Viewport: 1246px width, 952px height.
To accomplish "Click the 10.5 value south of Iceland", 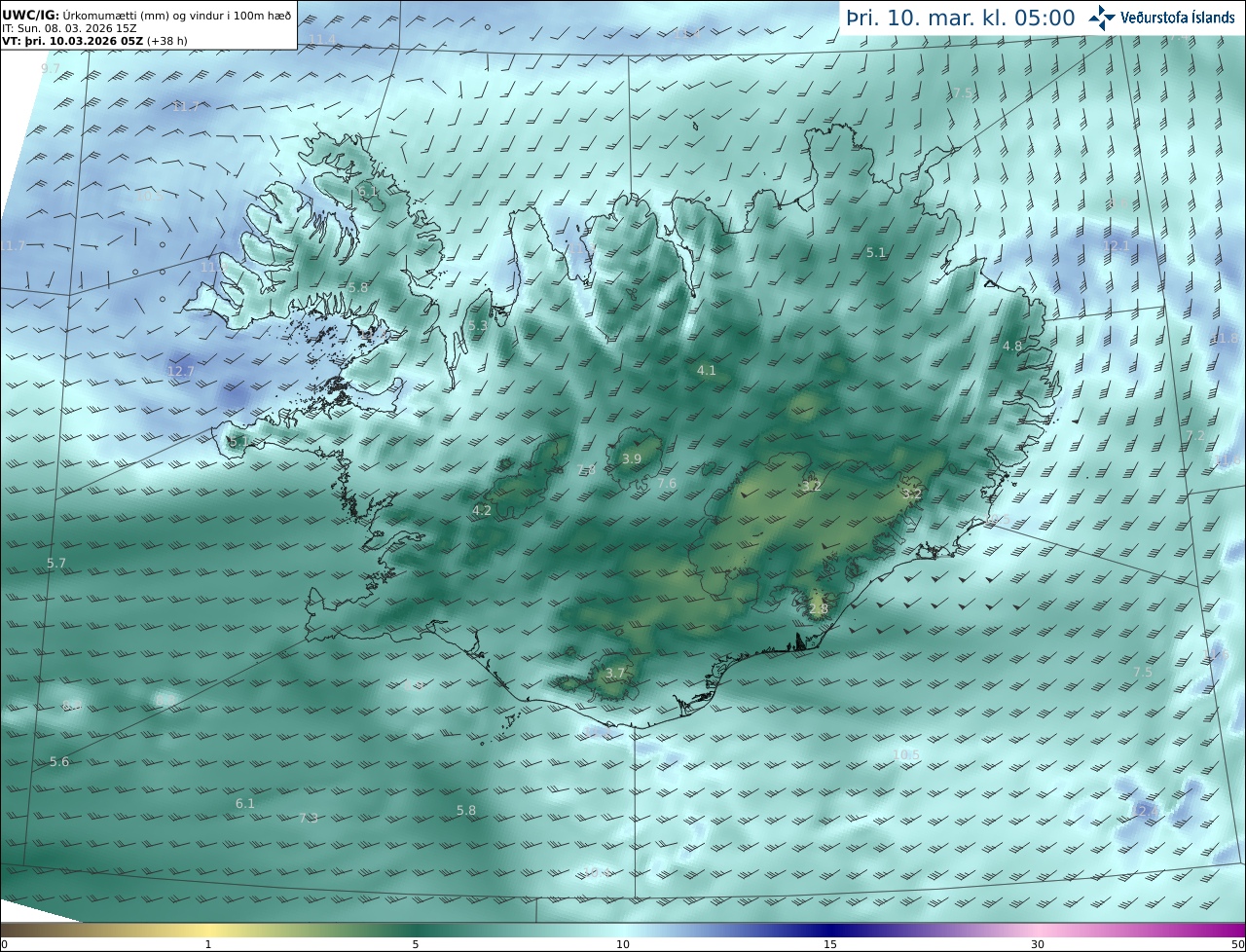I will (x=906, y=754).
